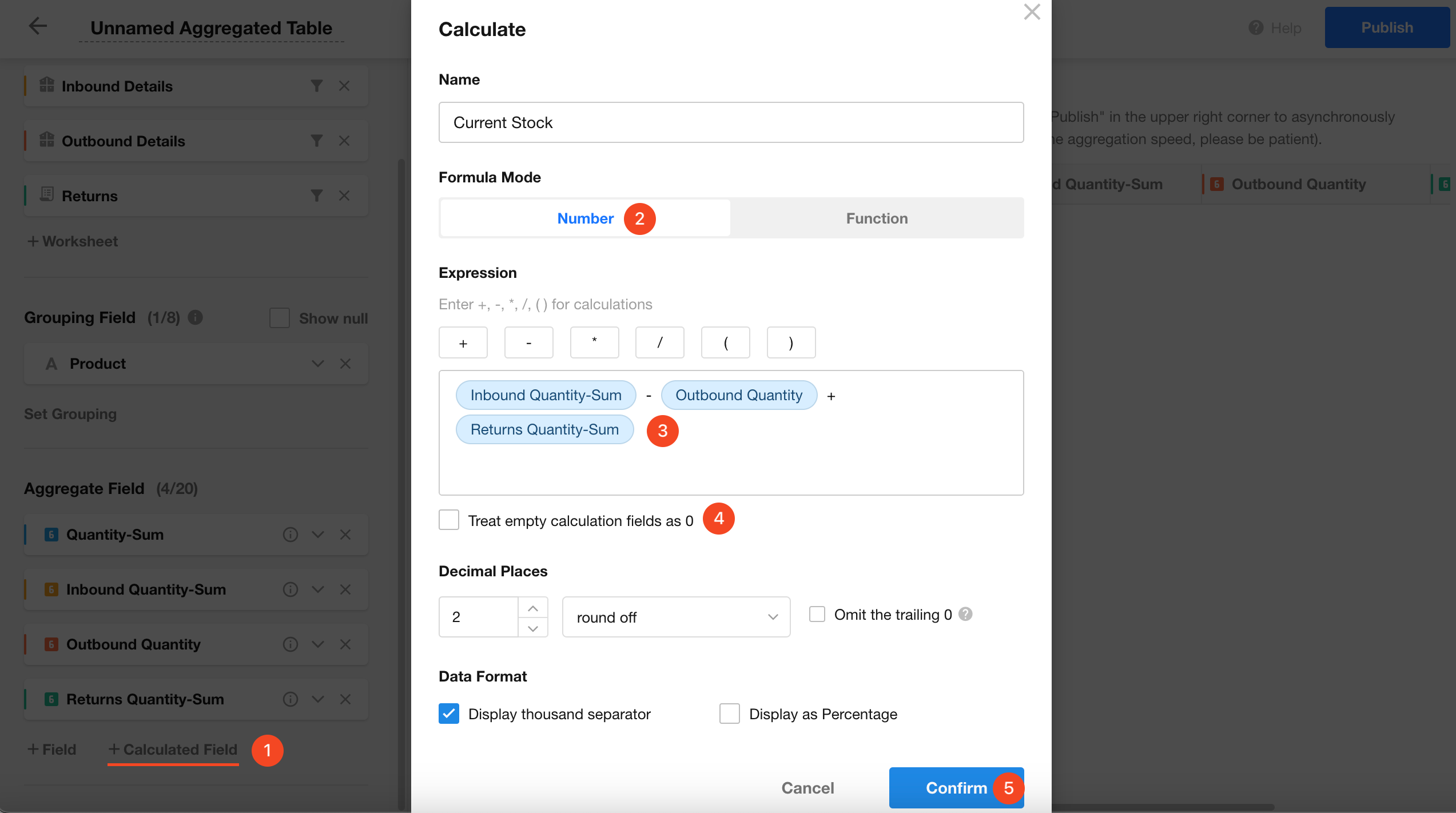Click help icon beside Omit the trailing 0
The height and width of the screenshot is (813, 1456).
pos(965,614)
